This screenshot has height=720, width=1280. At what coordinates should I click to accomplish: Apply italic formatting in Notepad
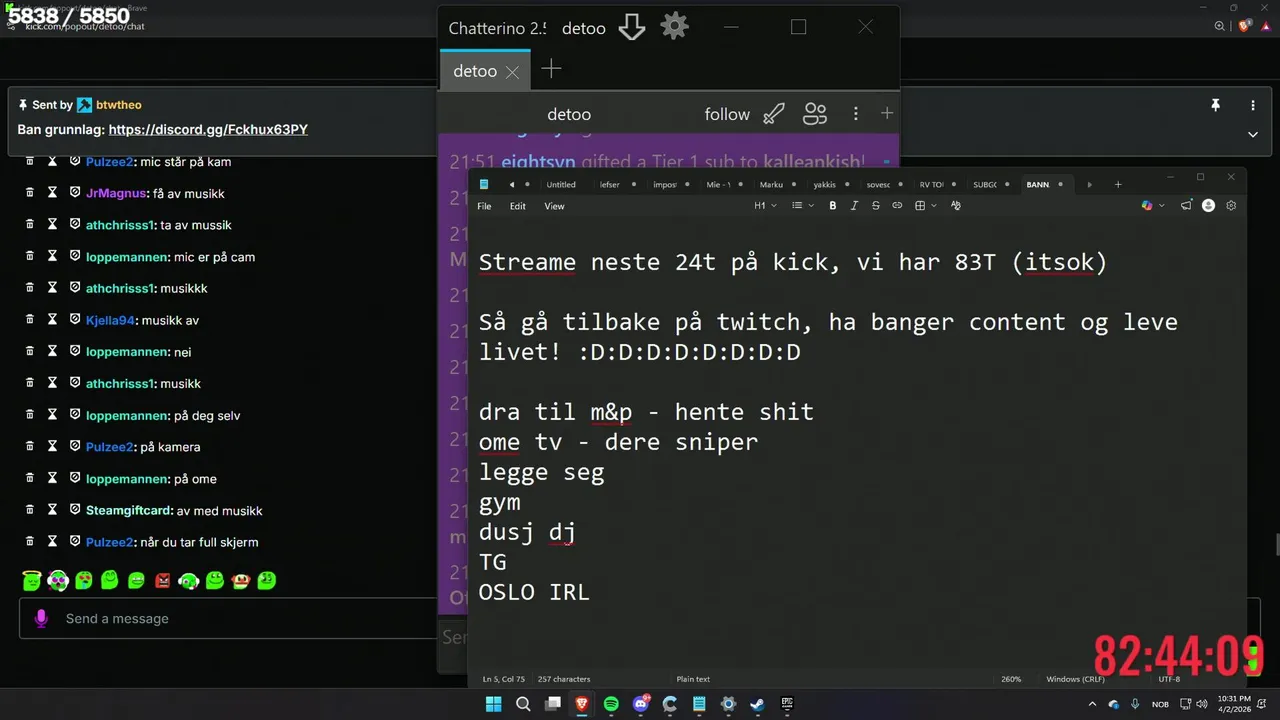(x=854, y=206)
